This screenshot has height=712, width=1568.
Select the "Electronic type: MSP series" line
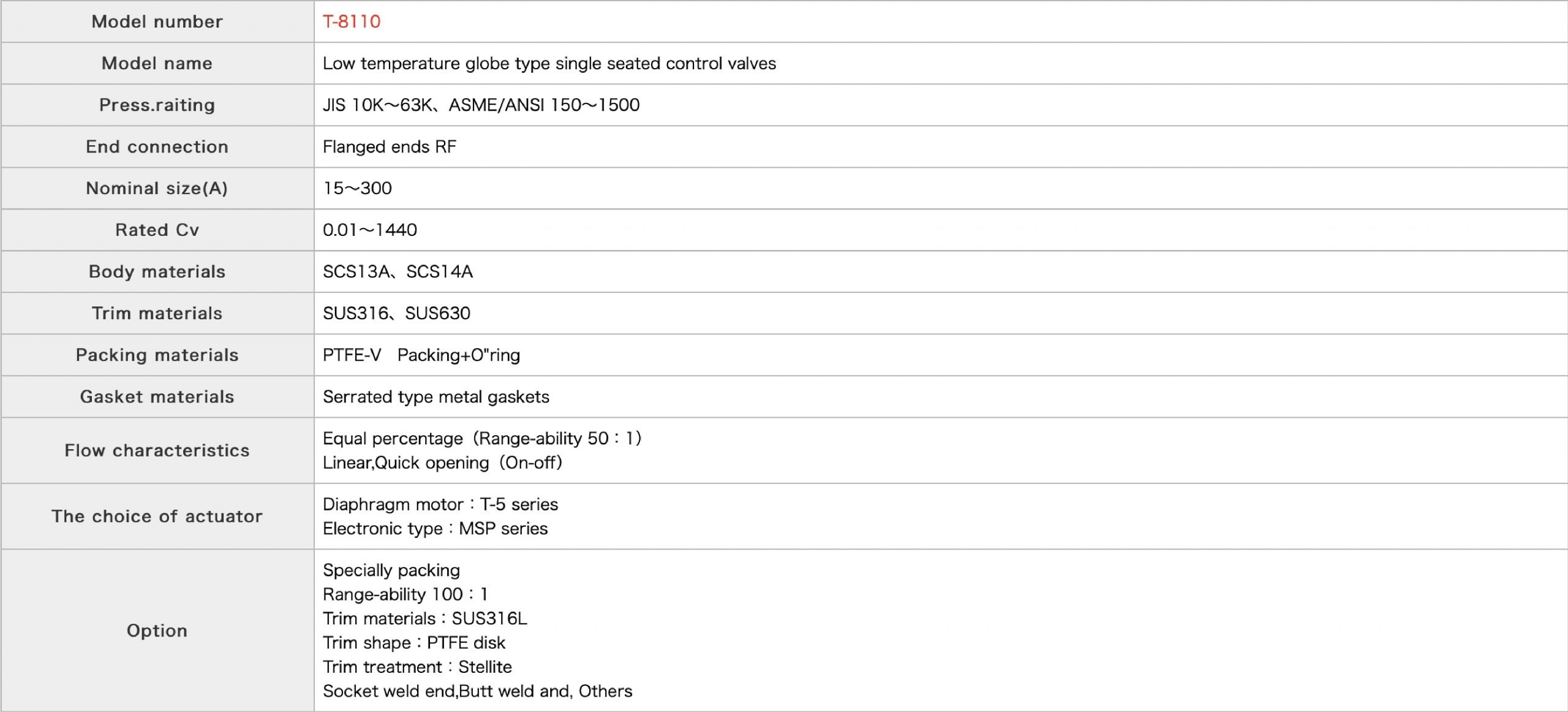(435, 528)
